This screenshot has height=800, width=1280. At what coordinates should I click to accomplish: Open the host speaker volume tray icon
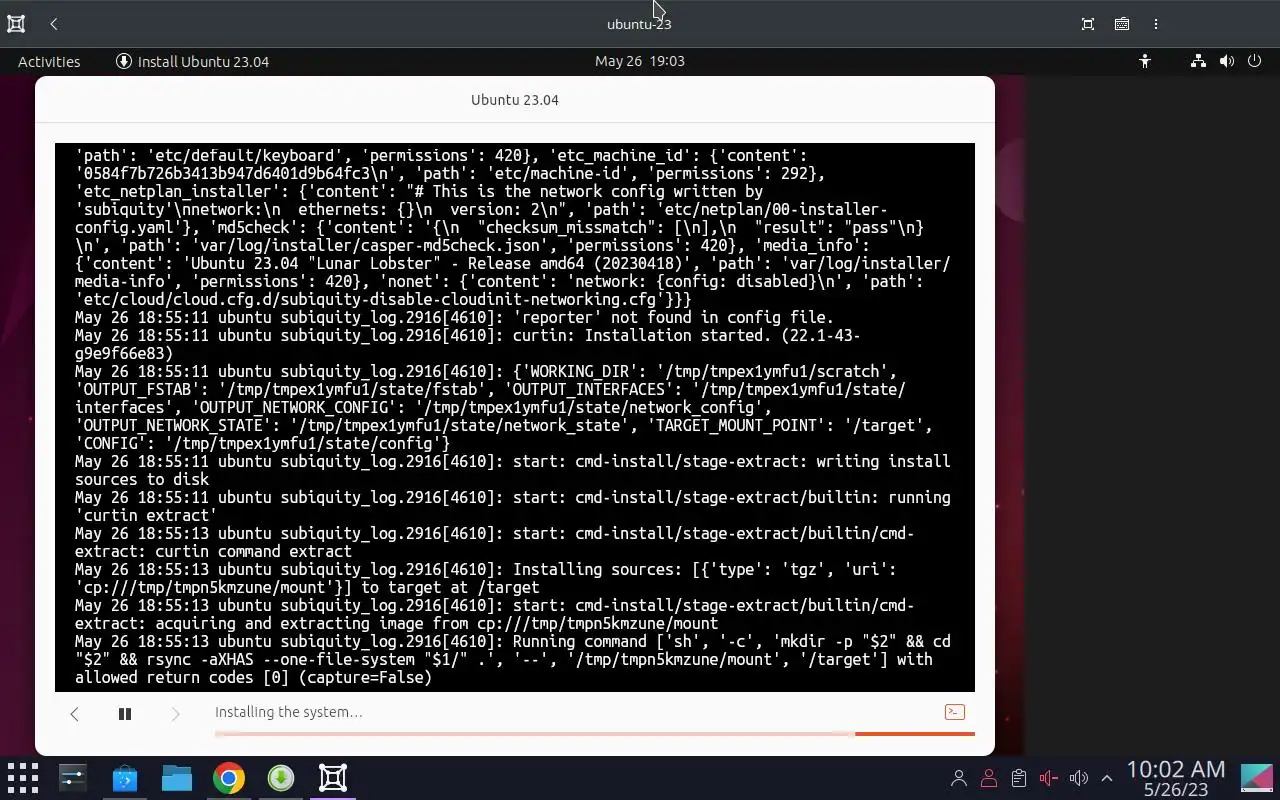pos(1078,778)
